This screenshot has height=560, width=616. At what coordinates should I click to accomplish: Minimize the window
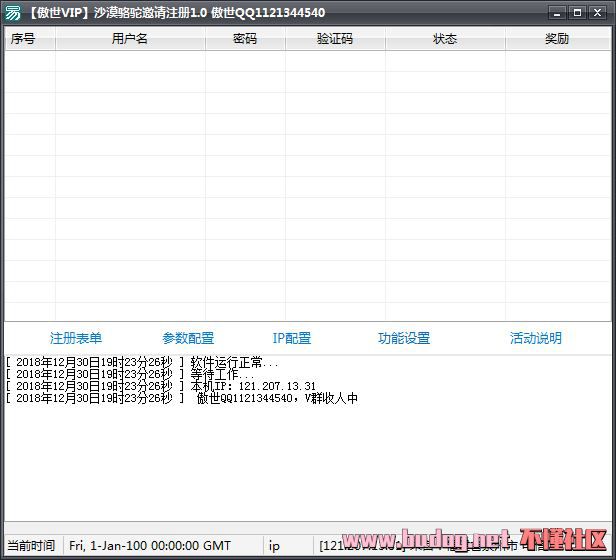(x=557, y=13)
